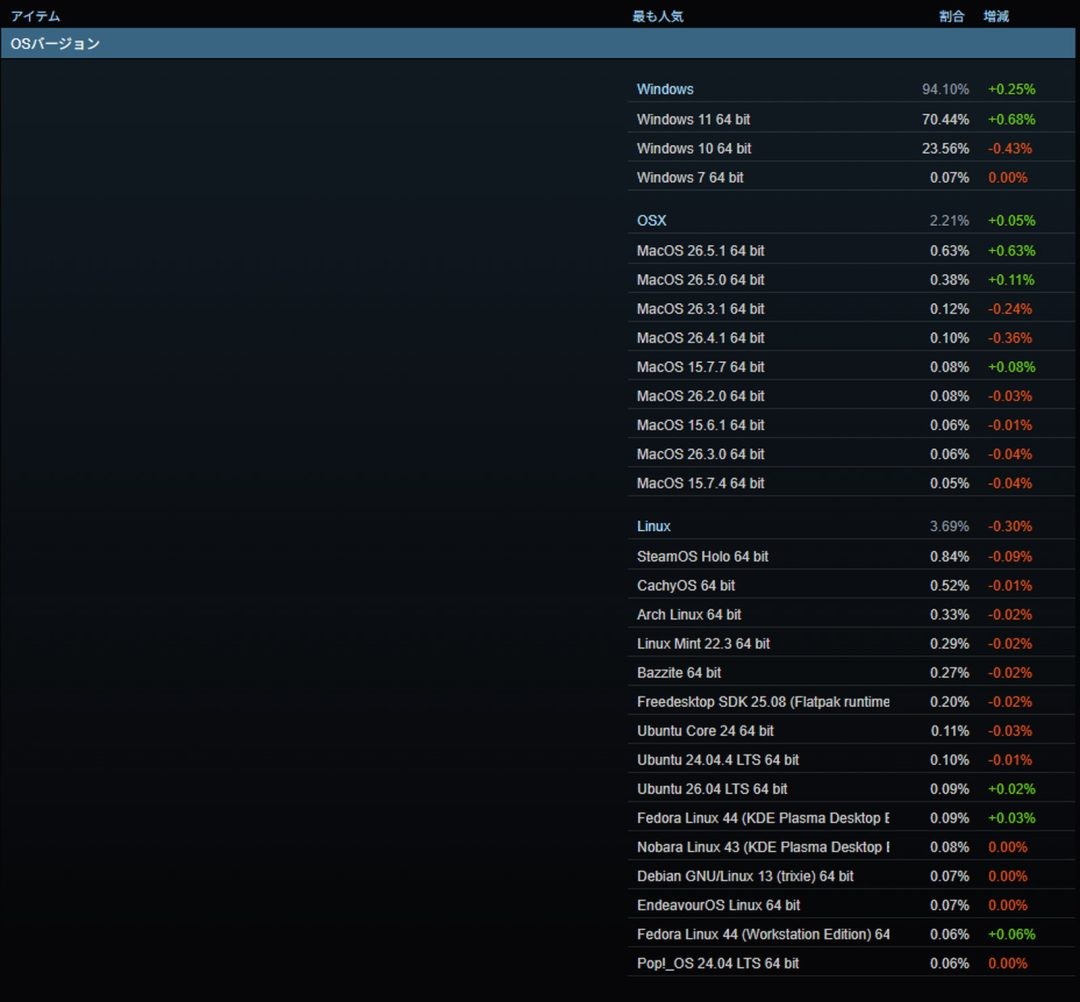Select Fedora Linux 44 Workstation Edition row
The image size is (1080, 1002).
[851, 935]
